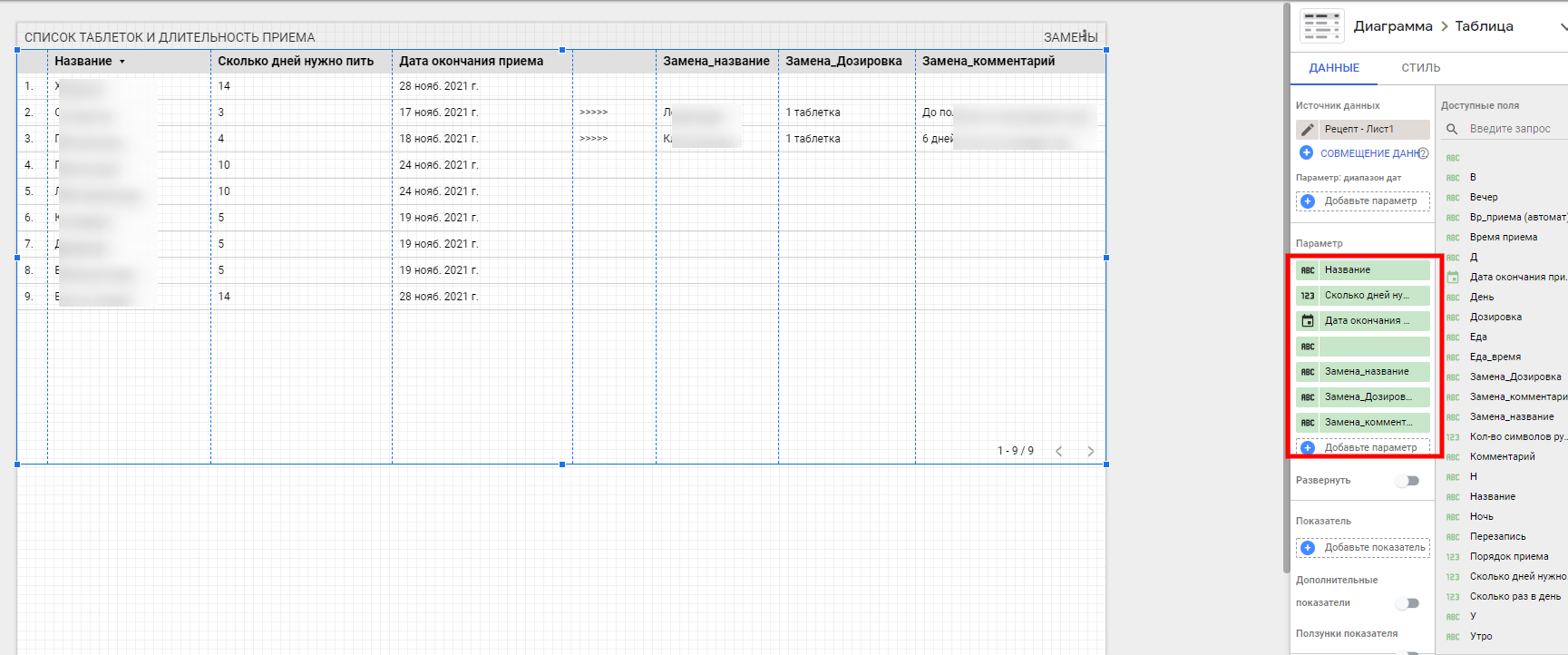The image size is (1568, 655).
Task: Click Добавьте параметр below the Замена_коммент chip
Action: click(1363, 447)
